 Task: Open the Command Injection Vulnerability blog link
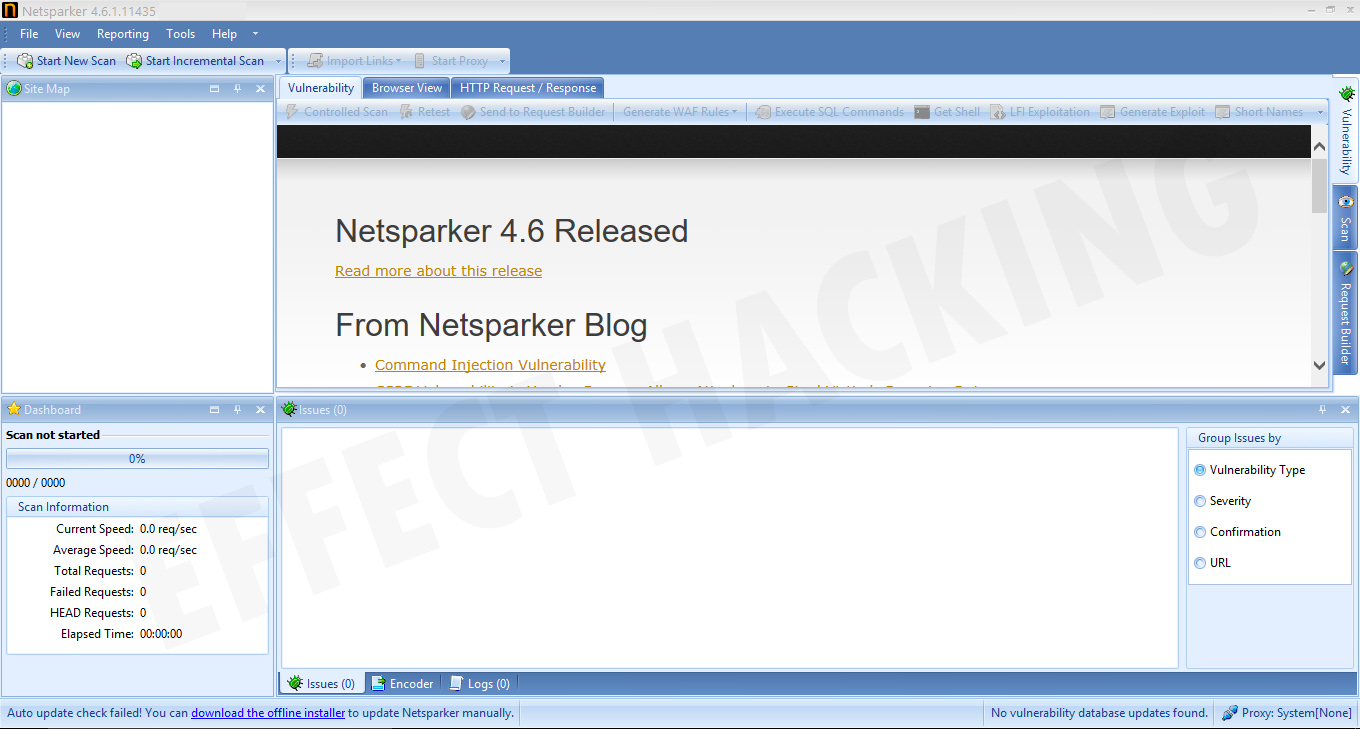(490, 365)
